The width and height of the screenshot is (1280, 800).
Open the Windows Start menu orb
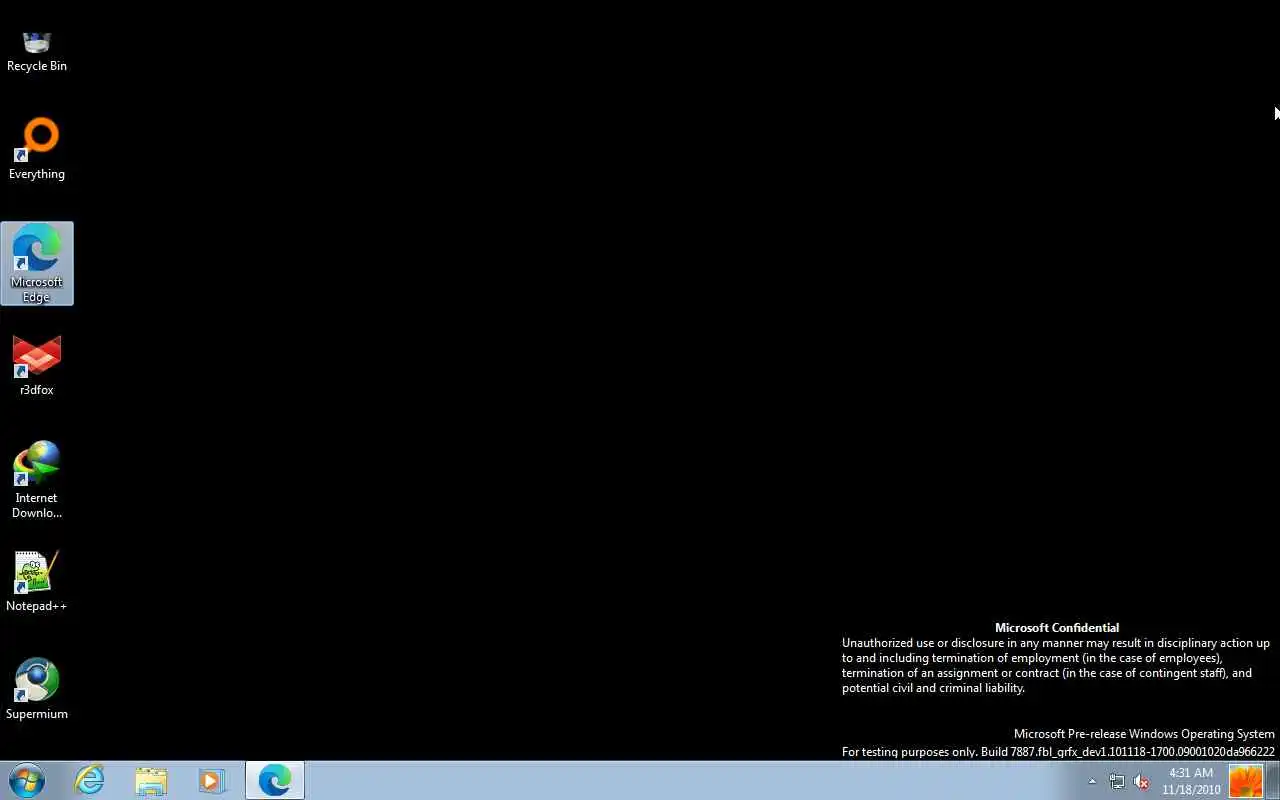pos(27,780)
